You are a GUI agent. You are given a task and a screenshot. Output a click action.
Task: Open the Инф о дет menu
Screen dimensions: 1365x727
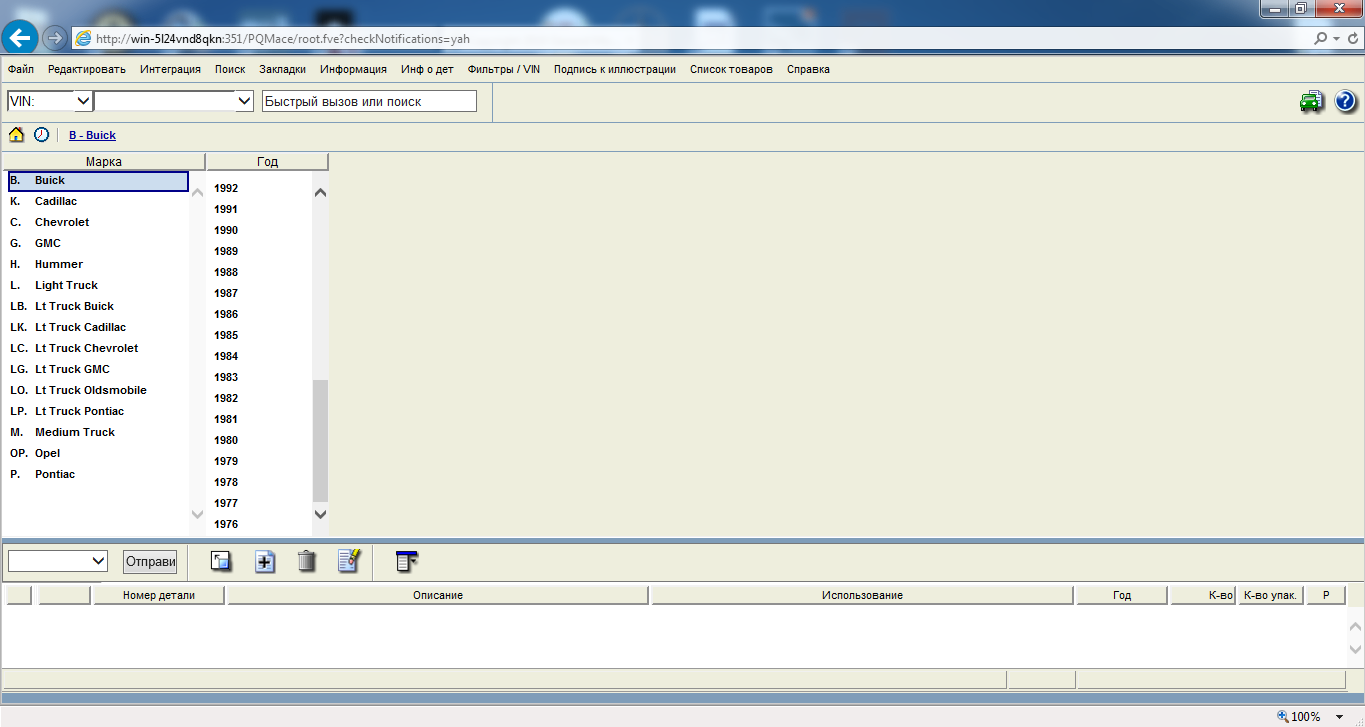(427, 70)
